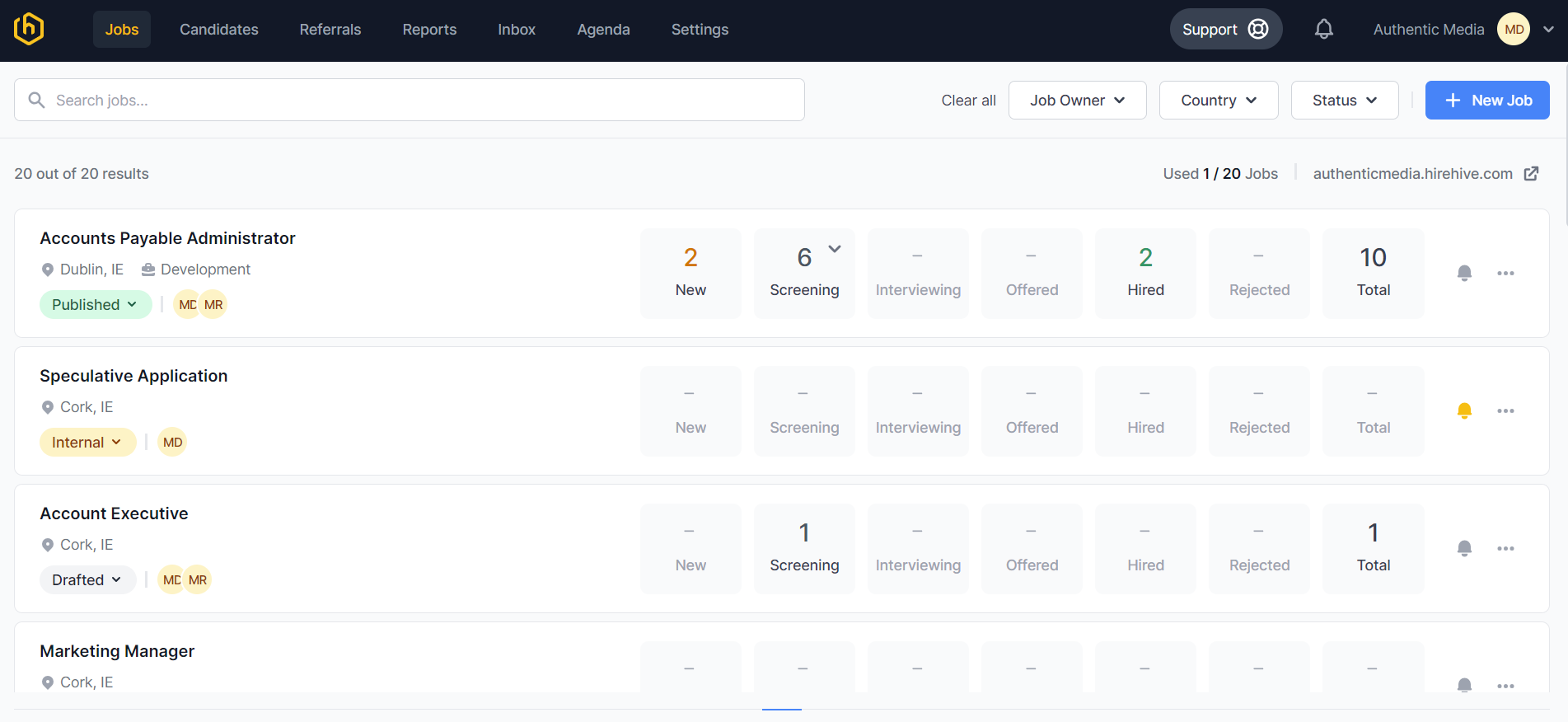Toggle notification bell for Account Executive
This screenshot has height=722, width=1568.
tap(1464, 549)
